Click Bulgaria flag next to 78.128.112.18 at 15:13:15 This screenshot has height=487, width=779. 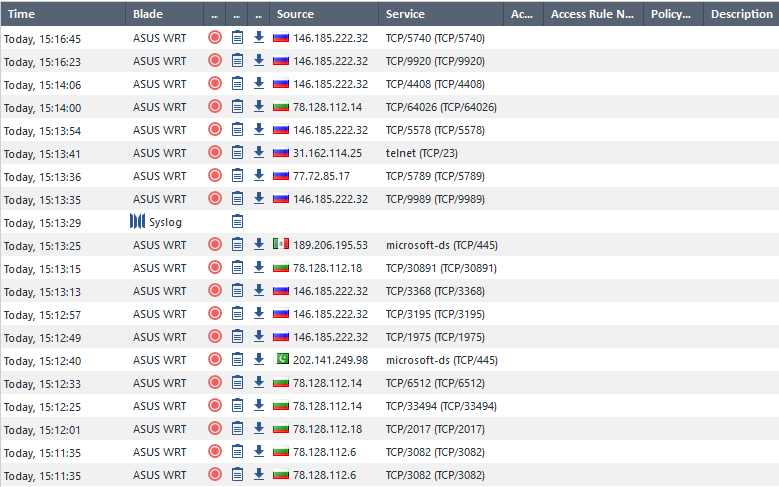tap(281, 268)
